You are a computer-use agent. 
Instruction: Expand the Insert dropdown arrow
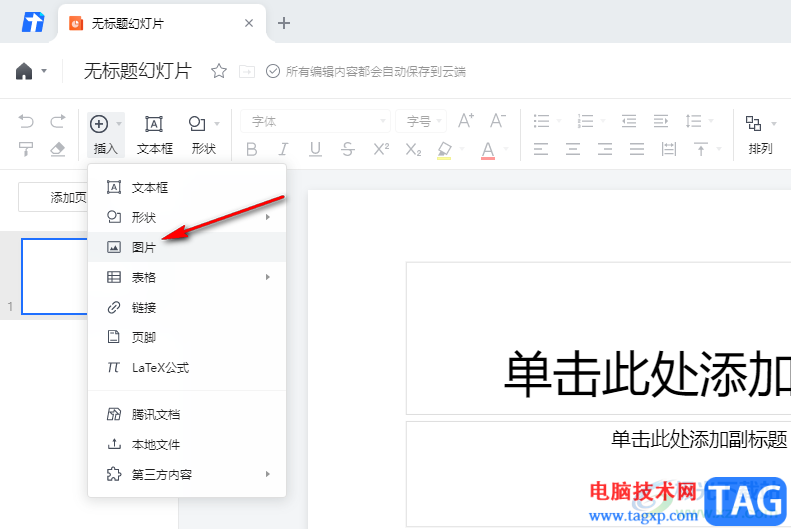[x=119, y=124]
